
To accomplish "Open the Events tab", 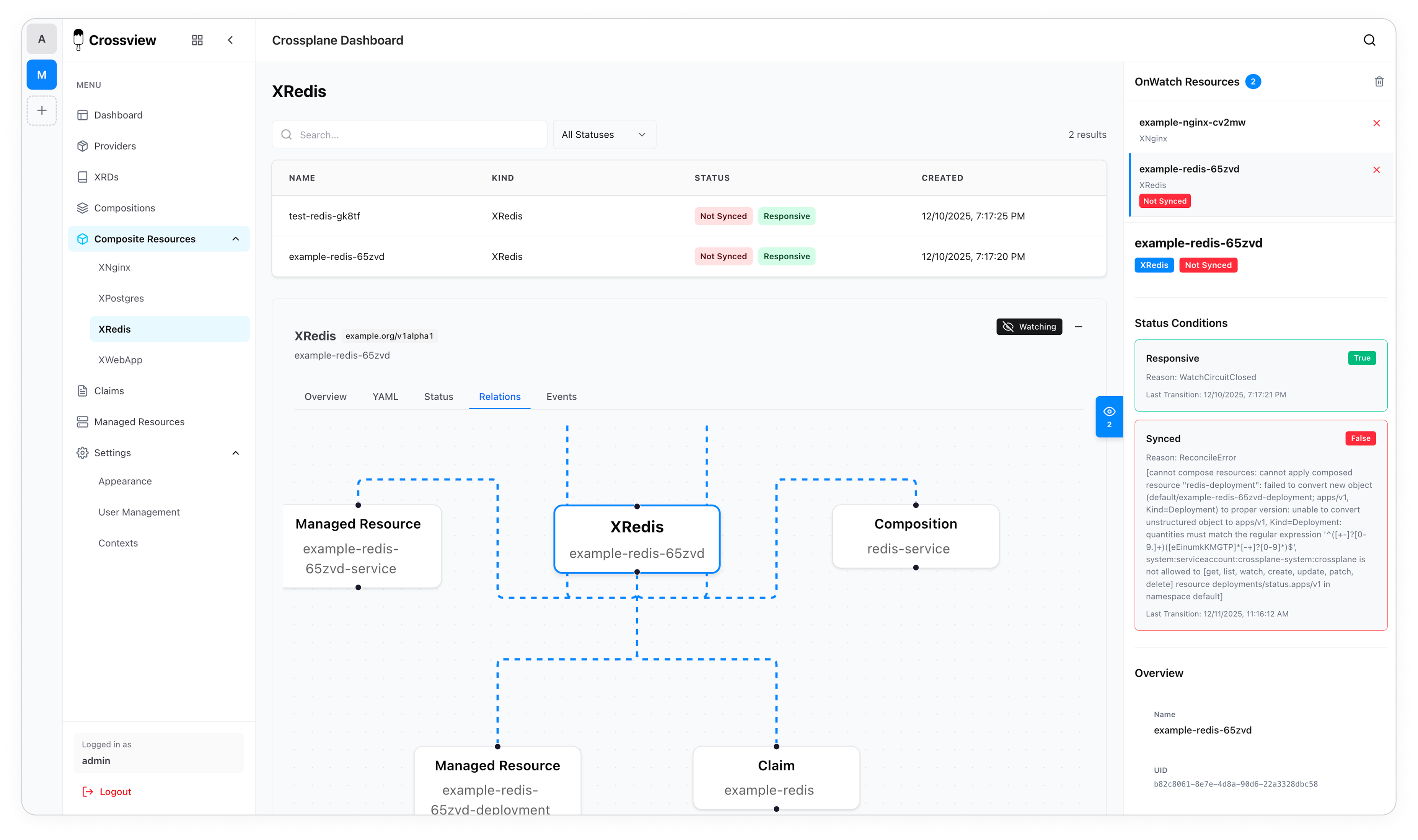I will pos(561,396).
